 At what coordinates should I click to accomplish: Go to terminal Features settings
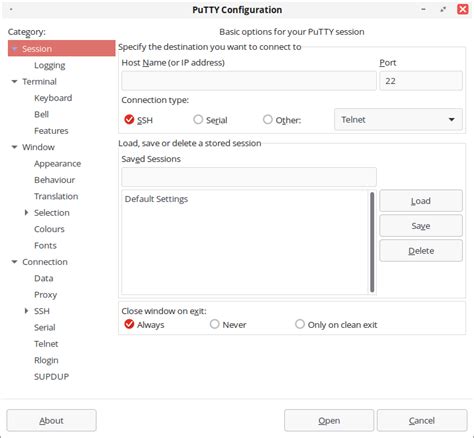point(51,131)
